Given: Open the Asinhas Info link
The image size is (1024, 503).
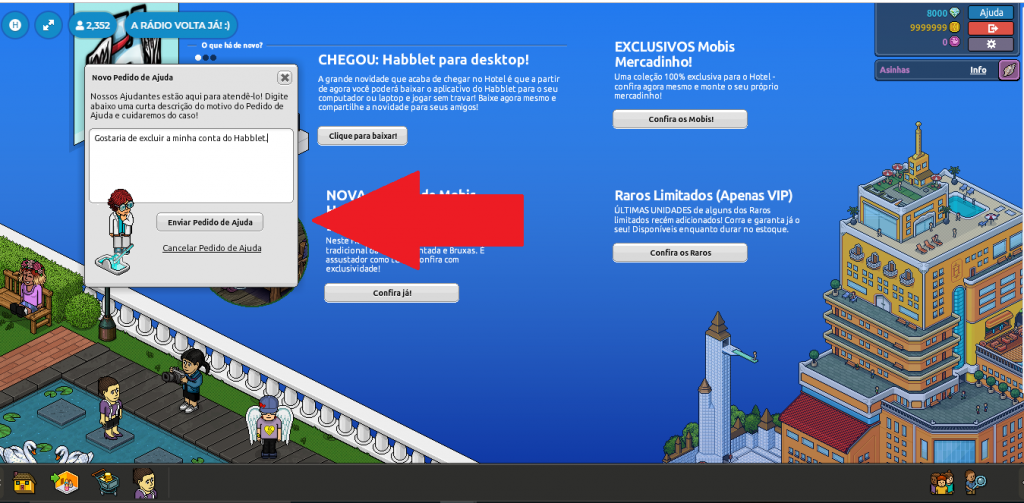Looking at the screenshot, I should point(978,70).
